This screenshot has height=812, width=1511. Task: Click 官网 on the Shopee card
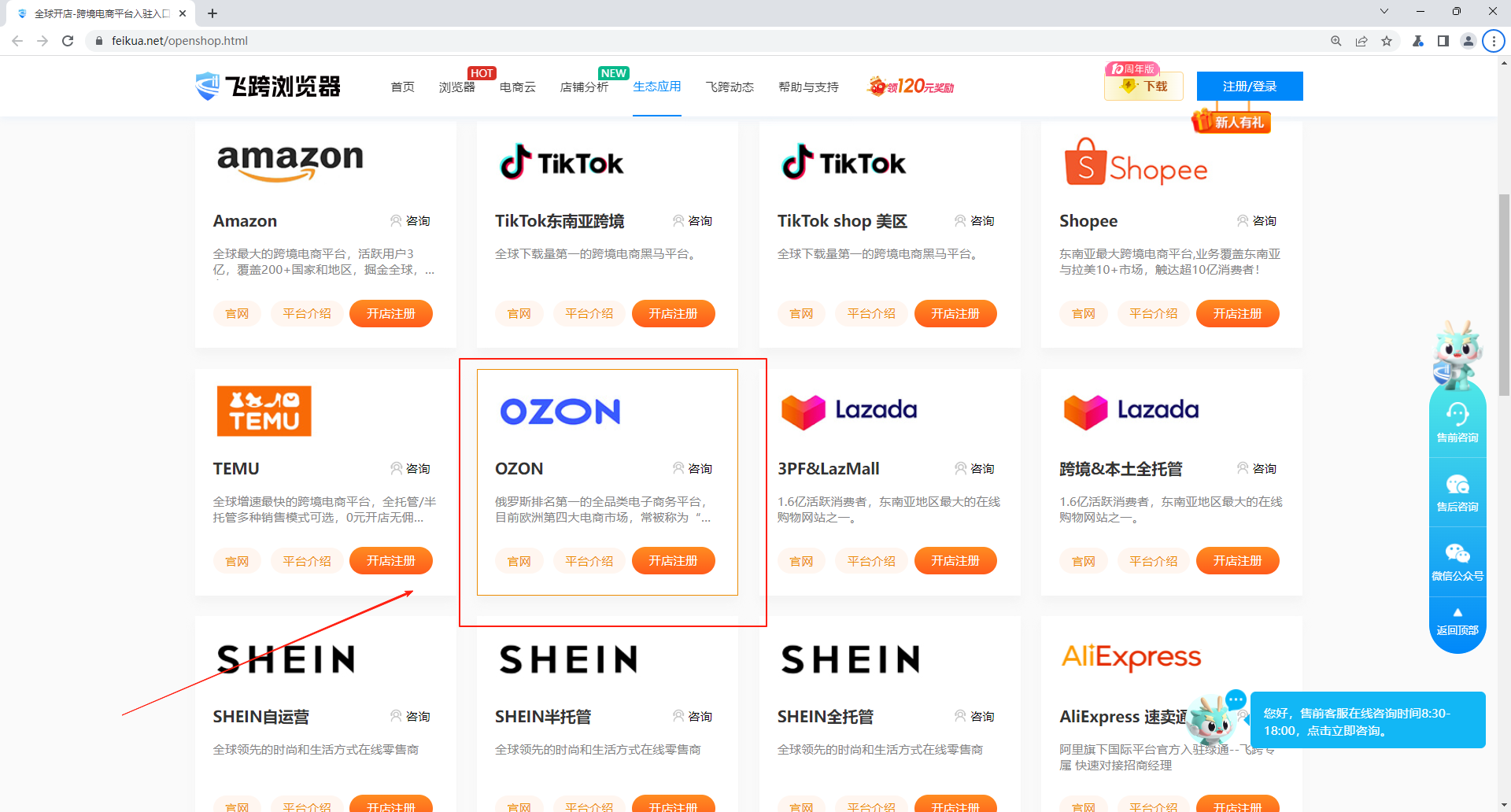(1084, 313)
